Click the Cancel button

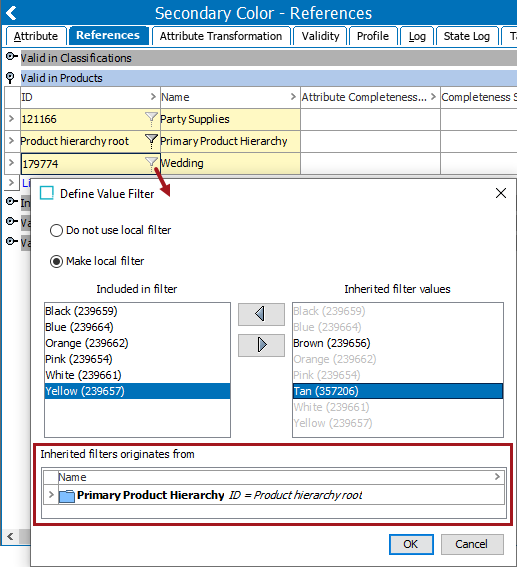[472, 544]
